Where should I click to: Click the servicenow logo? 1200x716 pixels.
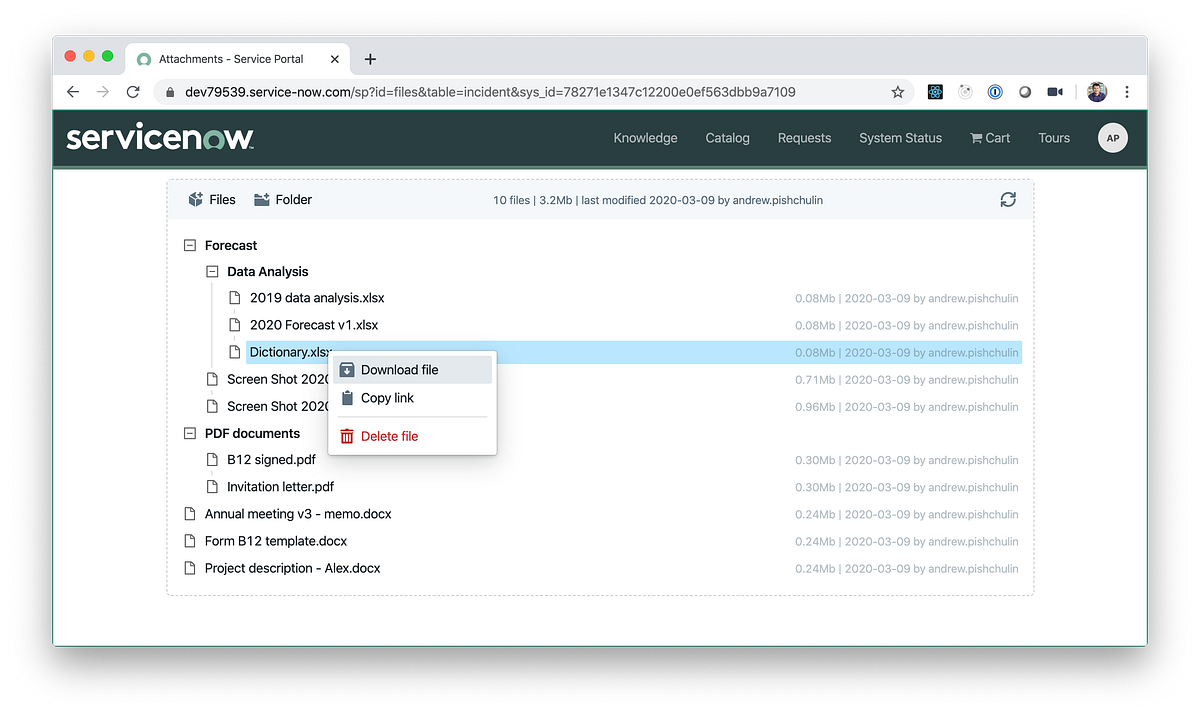pos(160,137)
